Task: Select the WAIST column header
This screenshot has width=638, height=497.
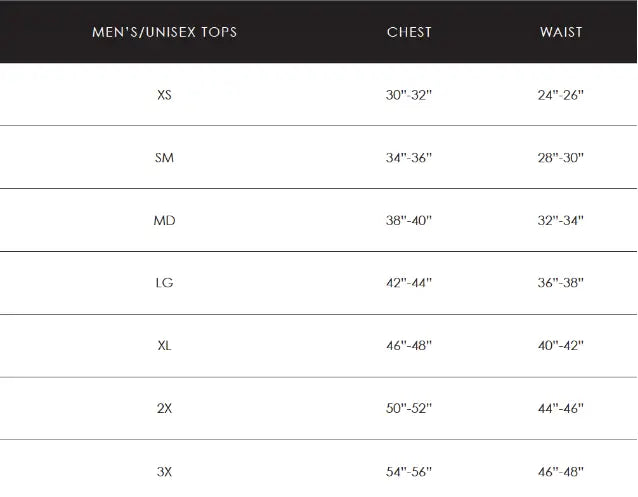Action: [x=561, y=32]
